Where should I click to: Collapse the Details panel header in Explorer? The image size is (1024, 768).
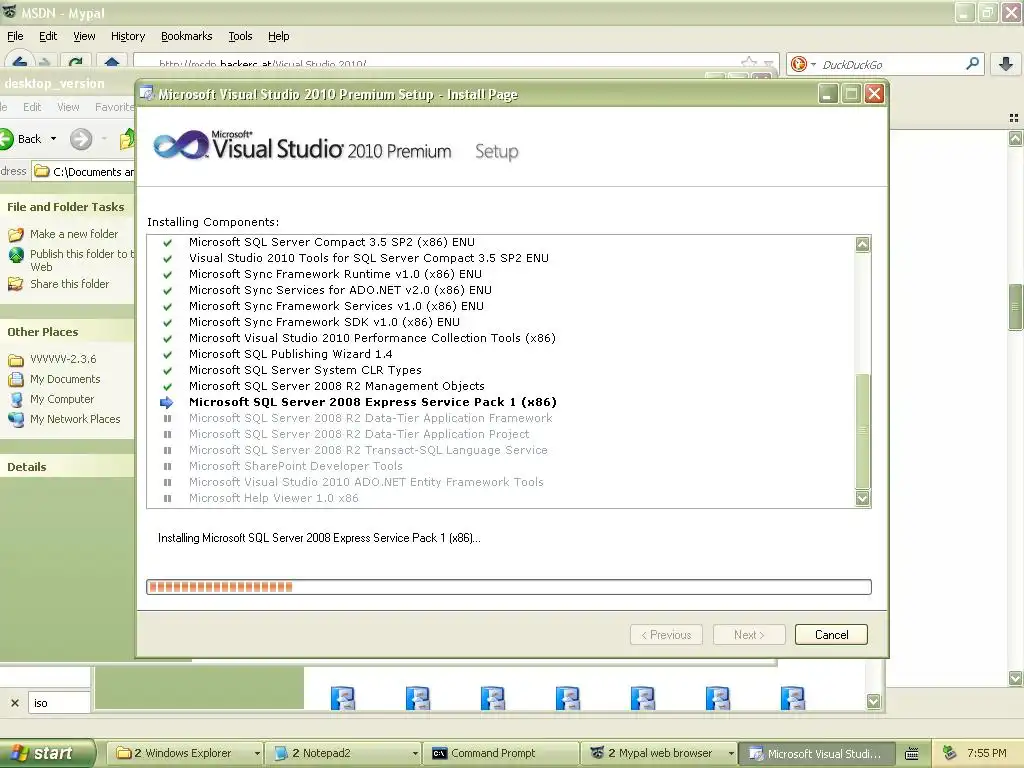(x=67, y=467)
